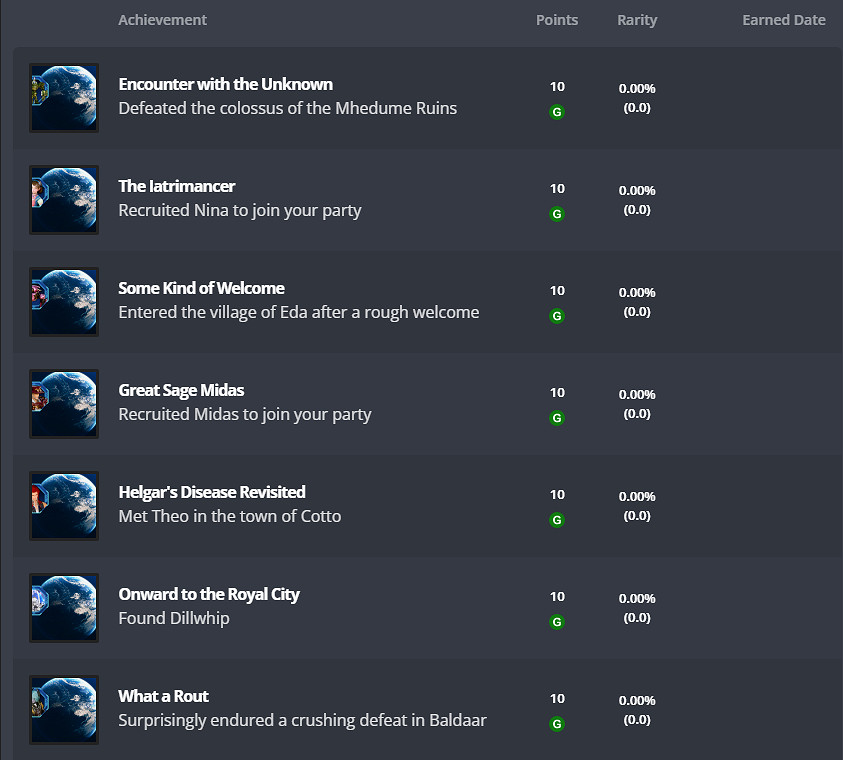Click green G badge for The Iatrimancer
Screen dimensions: 843x760
click(557, 214)
